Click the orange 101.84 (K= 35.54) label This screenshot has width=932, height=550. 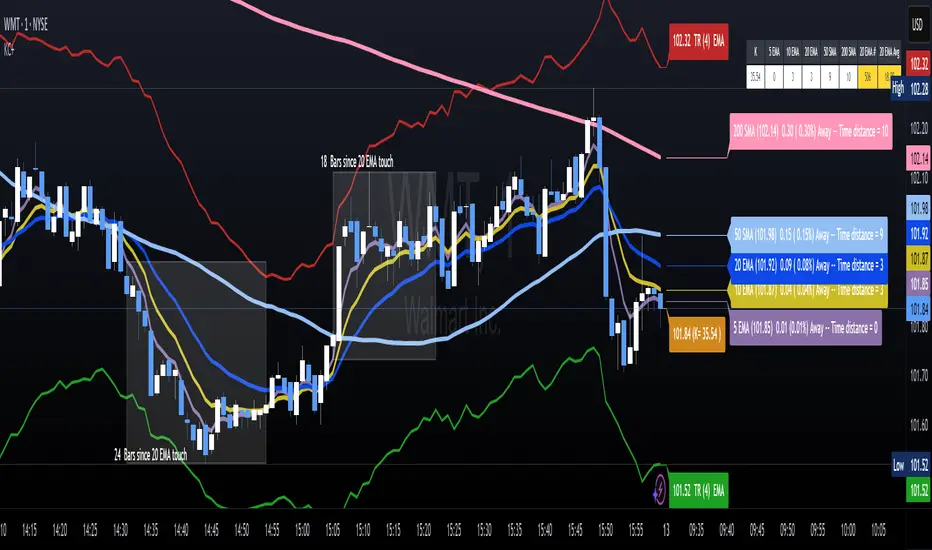coord(697,334)
